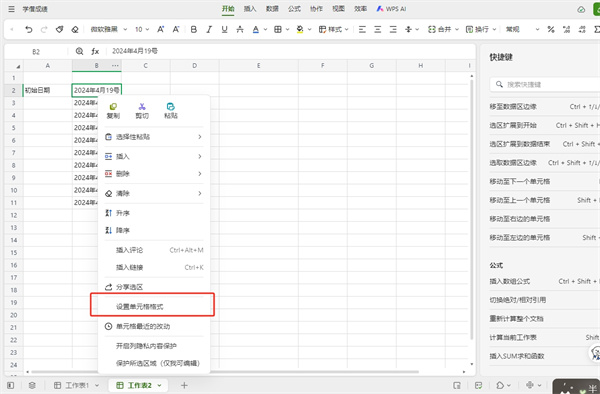600x394 pixels.
Task: Activate the format painter tool
Action: coord(59,29)
